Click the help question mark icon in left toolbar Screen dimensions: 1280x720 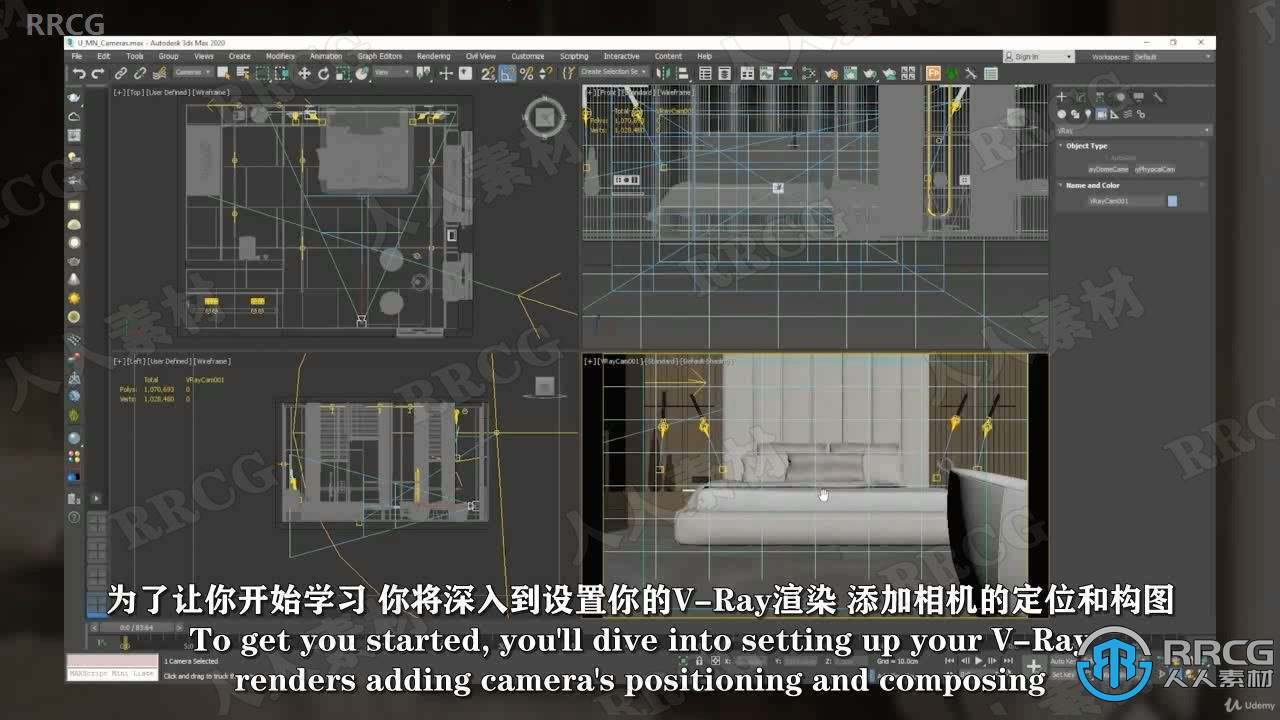tap(74, 517)
